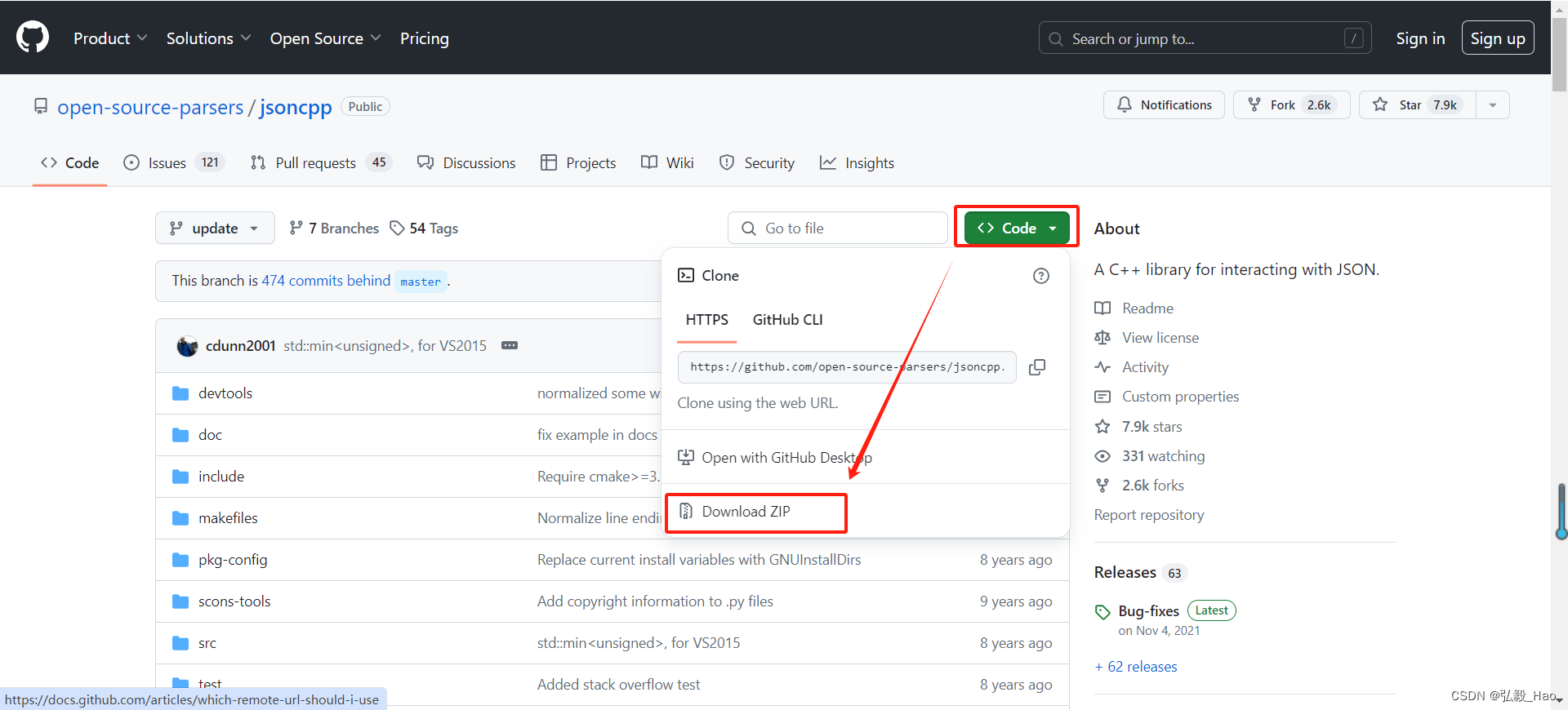The height and width of the screenshot is (710, 1568).
Task: Click the Notifications bell button
Action: (x=1164, y=104)
